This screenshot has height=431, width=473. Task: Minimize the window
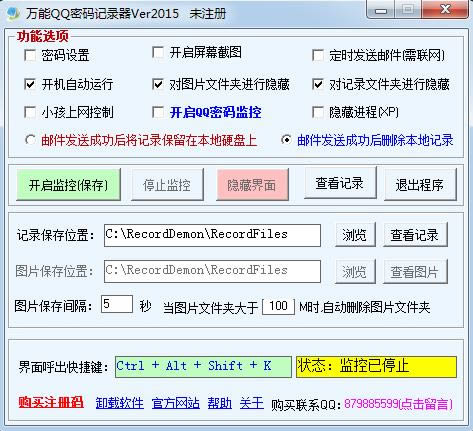(x=381, y=10)
